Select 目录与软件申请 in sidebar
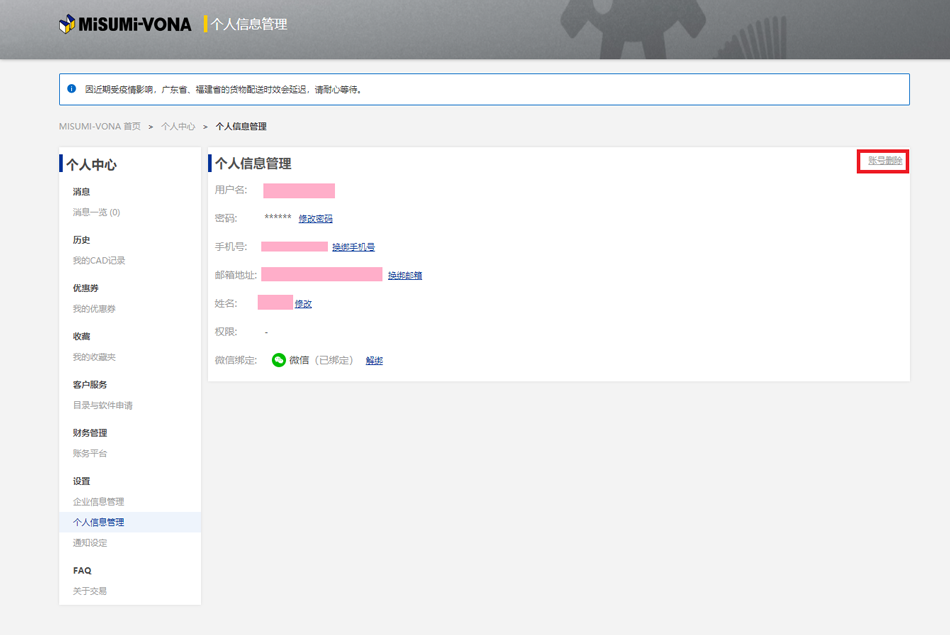 coord(102,405)
